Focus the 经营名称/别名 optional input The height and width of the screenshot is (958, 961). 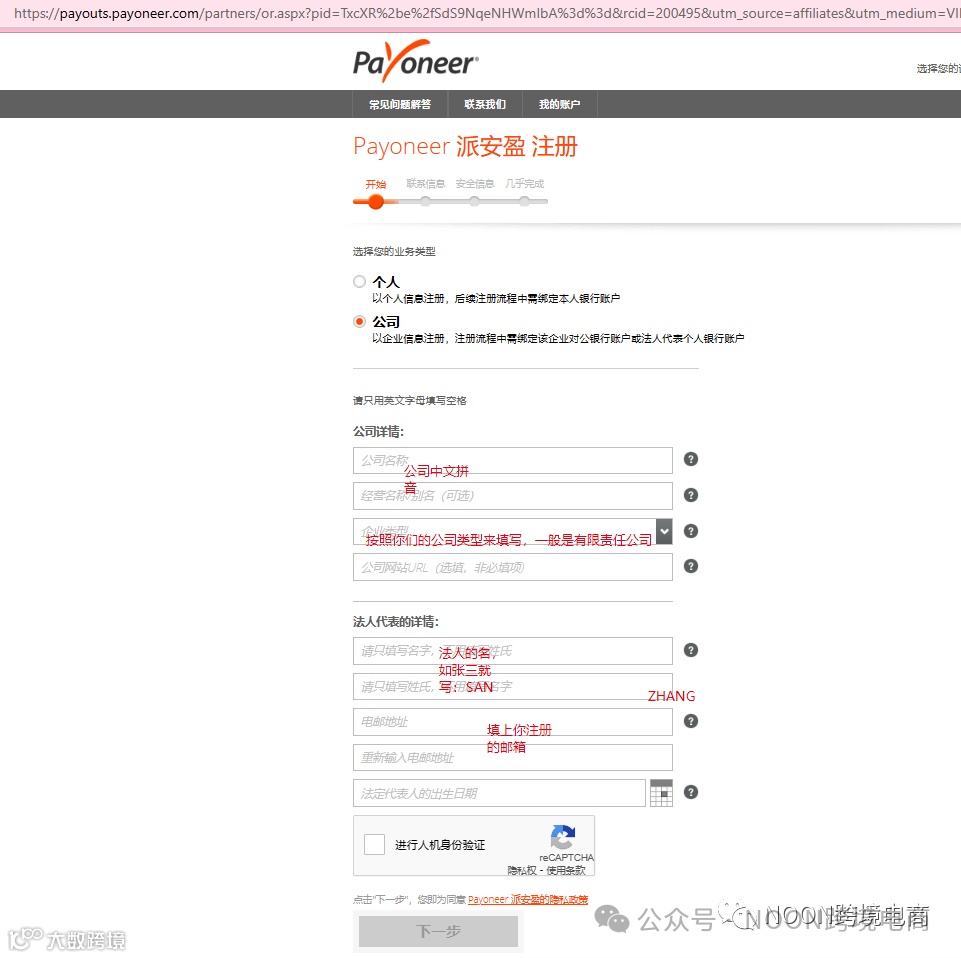[x=512, y=496]
